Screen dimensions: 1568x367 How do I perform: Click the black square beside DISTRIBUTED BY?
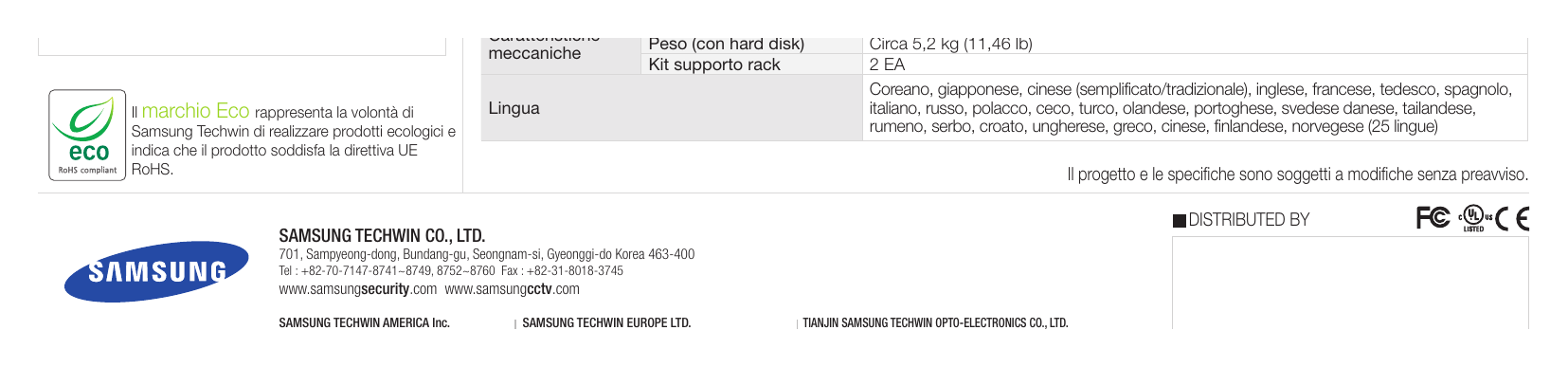point(1179,220)
